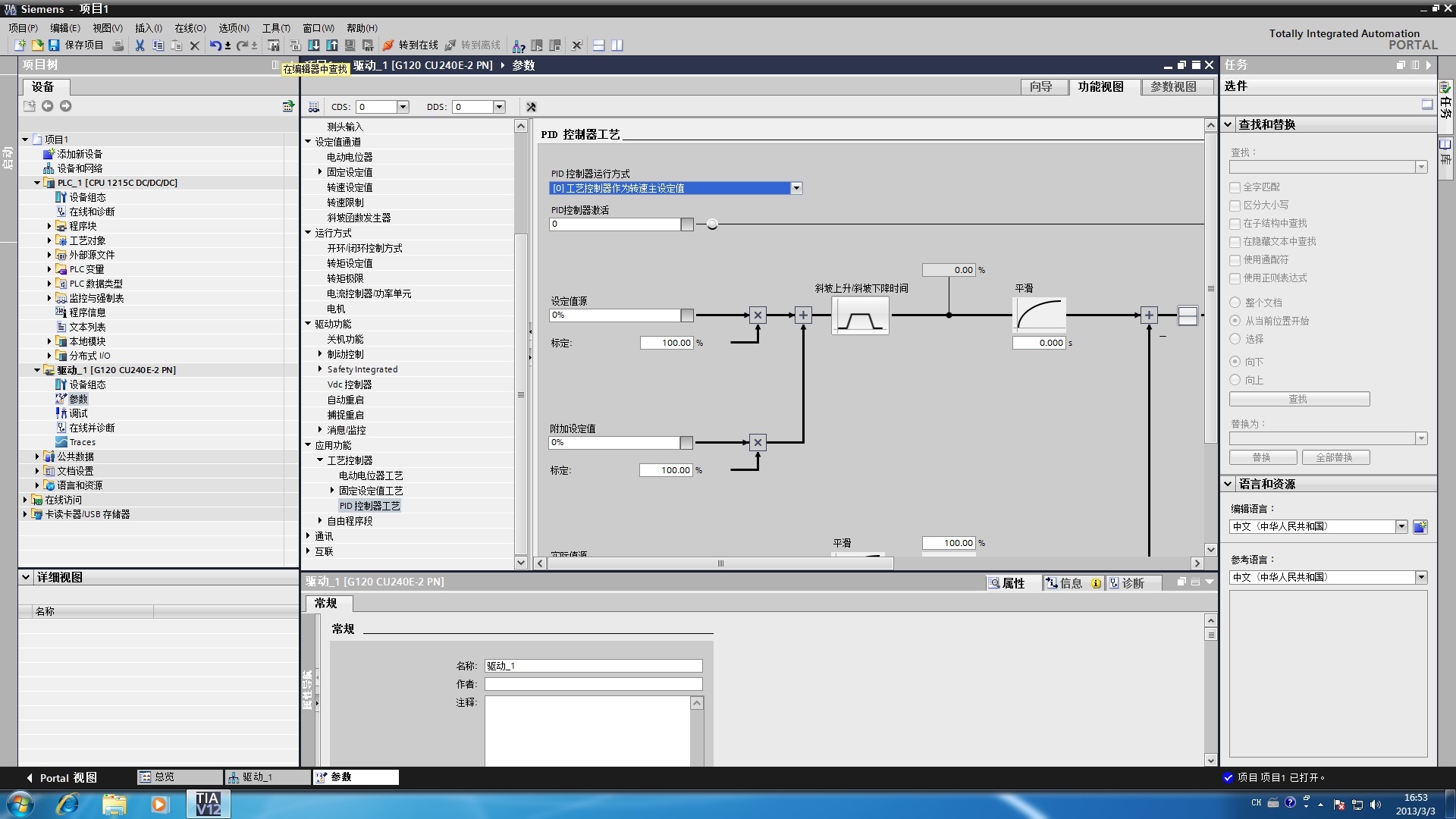Expand the 程序块 tree node
The width and height of the screenshot is (1456, 819).
[x=49, y=226]
